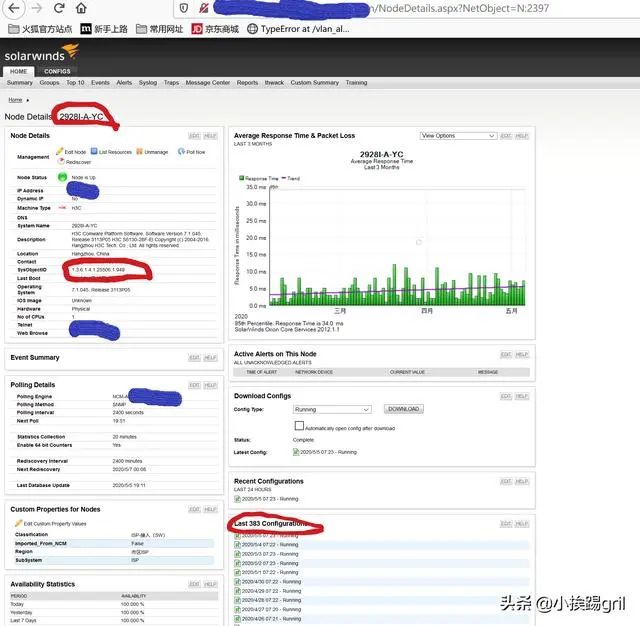Click EDIT in Event Summary panel
This screenshot has width=640, height=626.
(x=194, y=358)
